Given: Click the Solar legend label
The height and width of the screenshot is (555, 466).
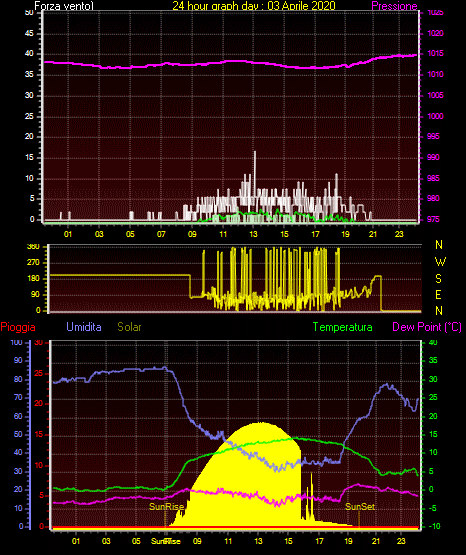Looking at the screenshot, I should 129,327.
